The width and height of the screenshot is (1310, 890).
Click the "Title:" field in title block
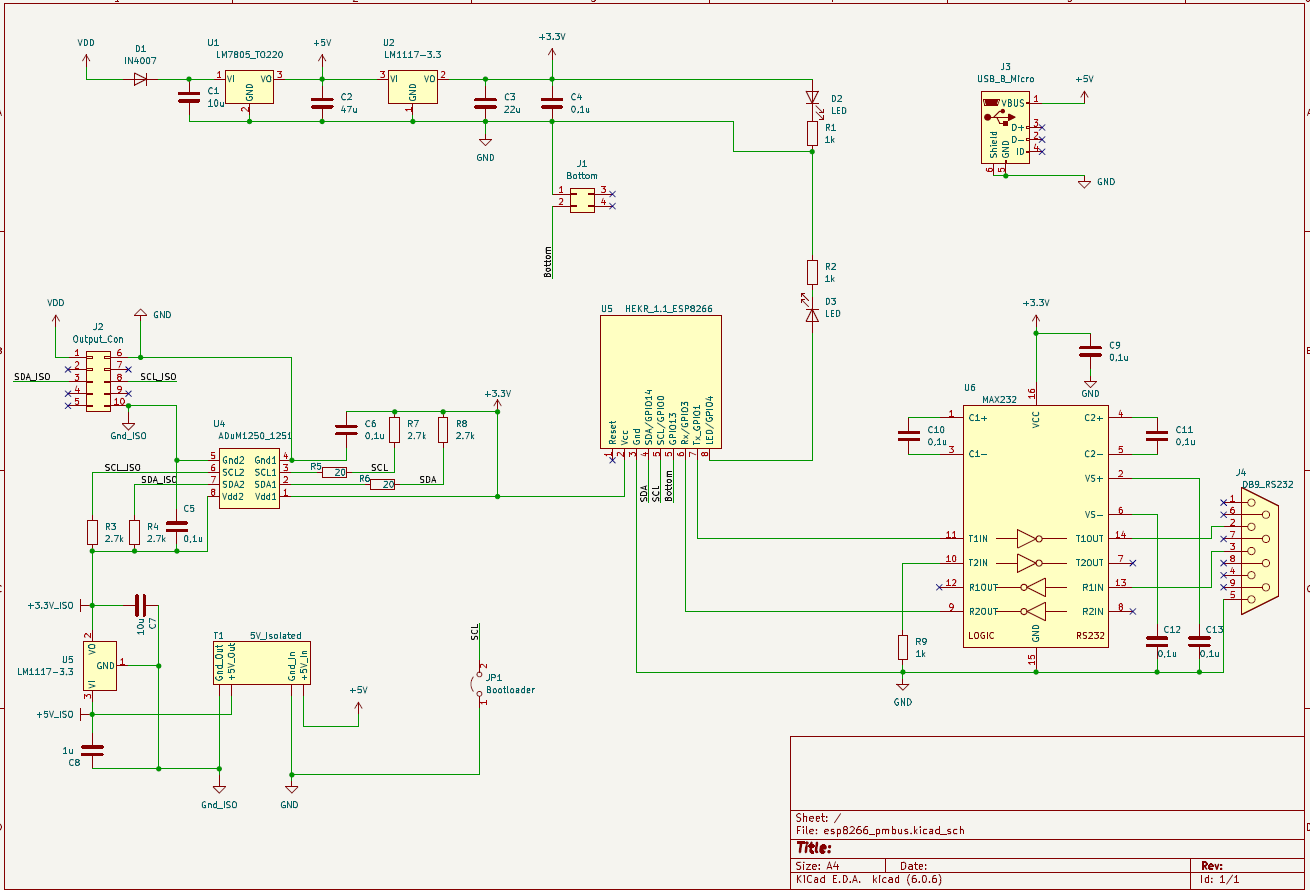(813, 848)
